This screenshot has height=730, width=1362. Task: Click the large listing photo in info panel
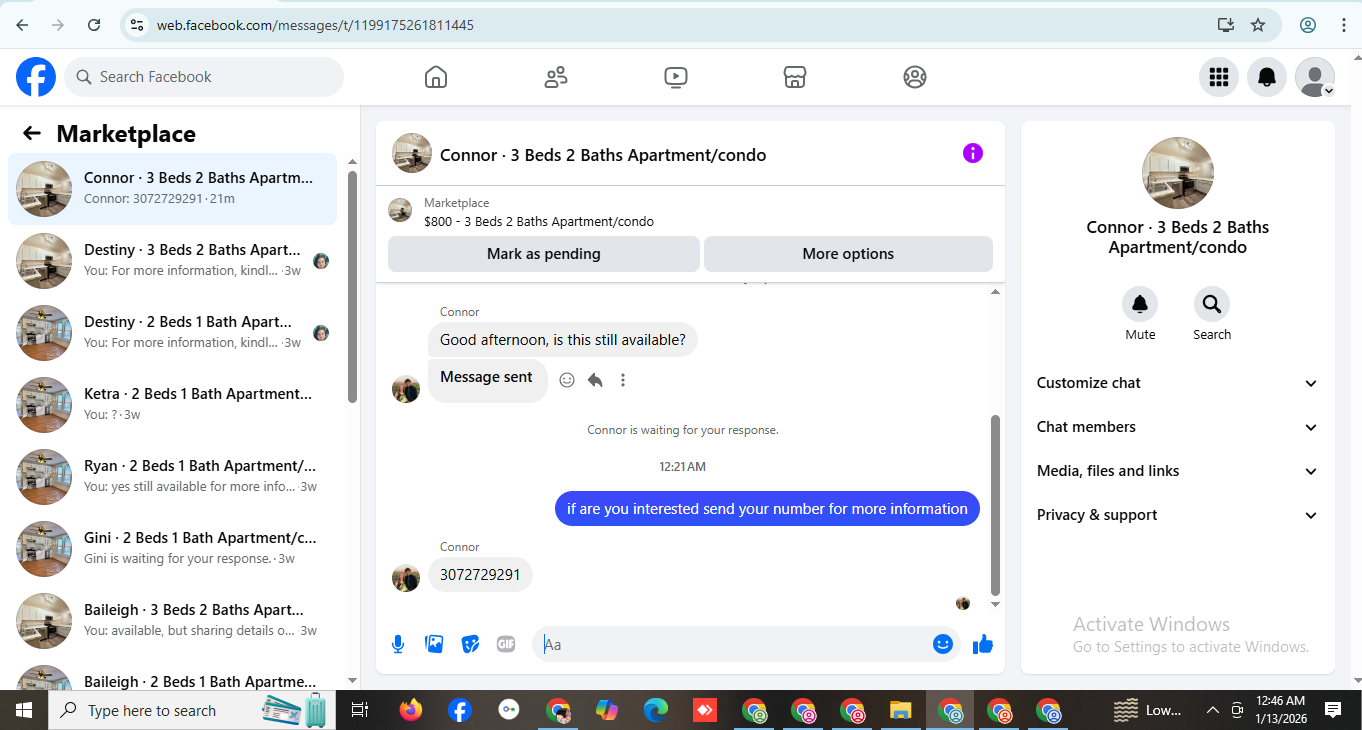[x=1178, y=173]
